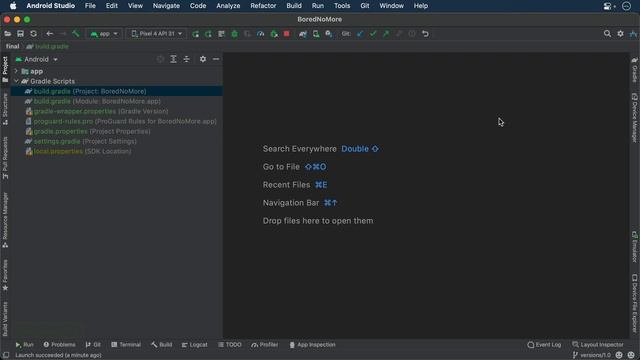Open the Refactor menu
Viewport: 640px width, 360px height.
coord(263,6)
